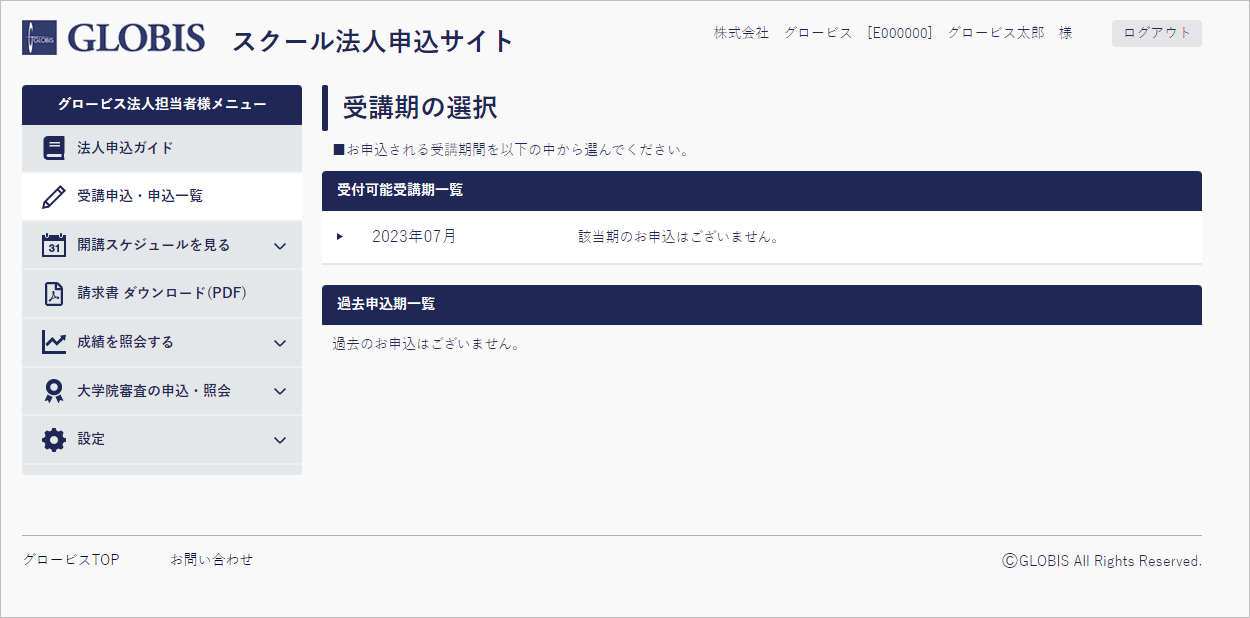Select 受講申込・申込一覧 in sidebar

(162, 197)
